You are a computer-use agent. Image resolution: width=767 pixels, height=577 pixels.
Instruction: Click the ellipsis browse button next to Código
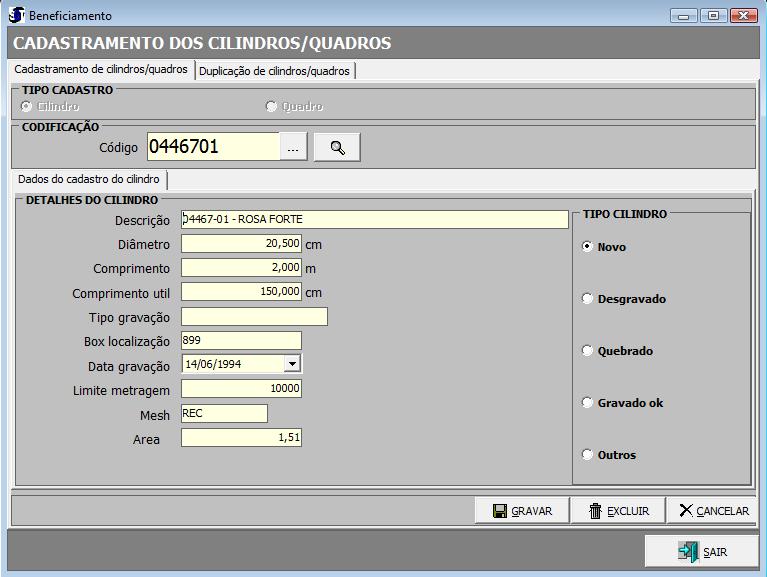coord(293,148)
